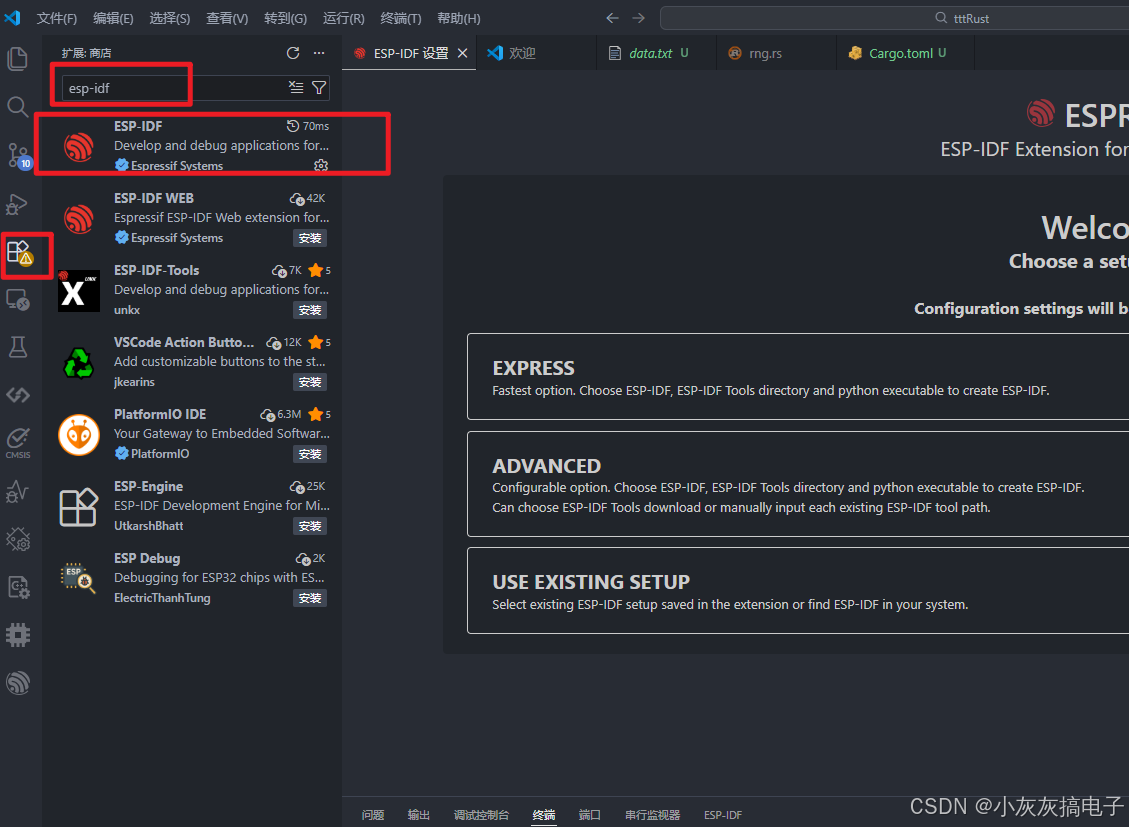Choose USE EXISTING SETUP option

point(798,591)
